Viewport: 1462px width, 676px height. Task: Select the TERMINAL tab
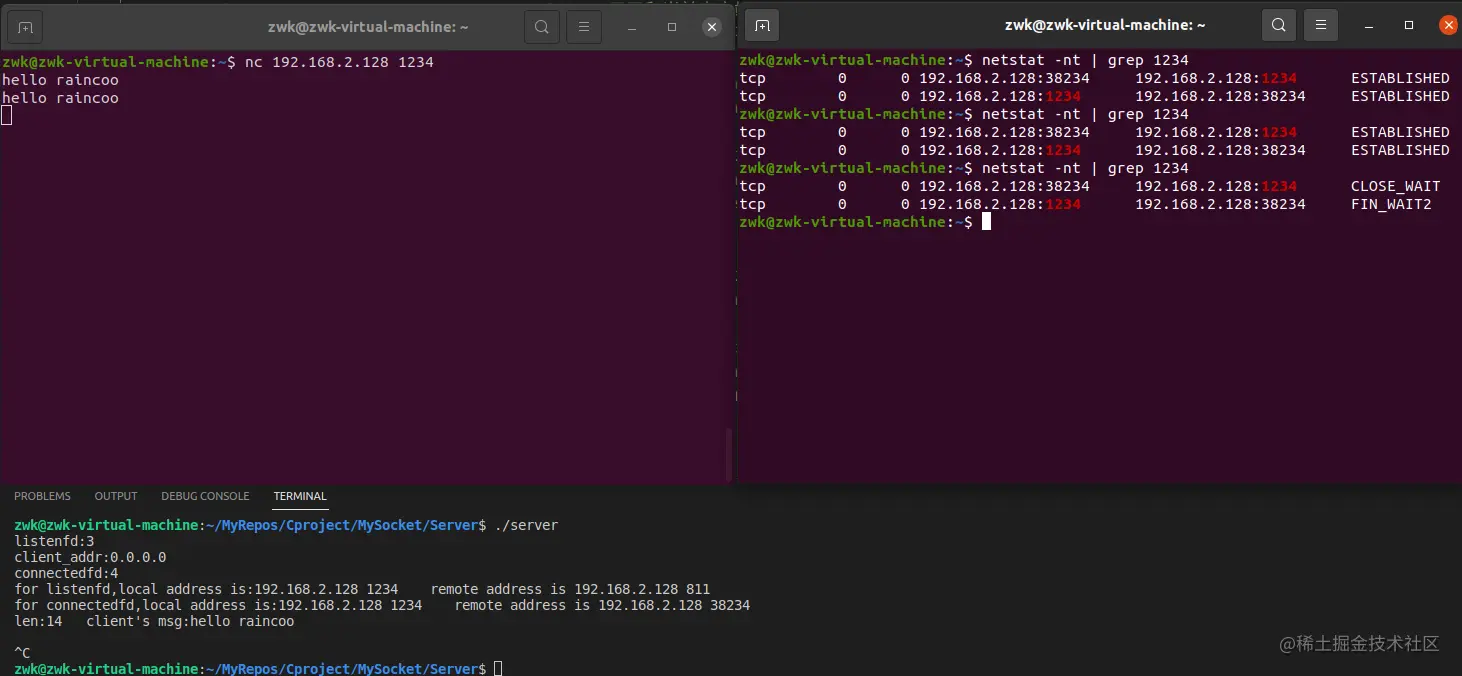point(300,496)
